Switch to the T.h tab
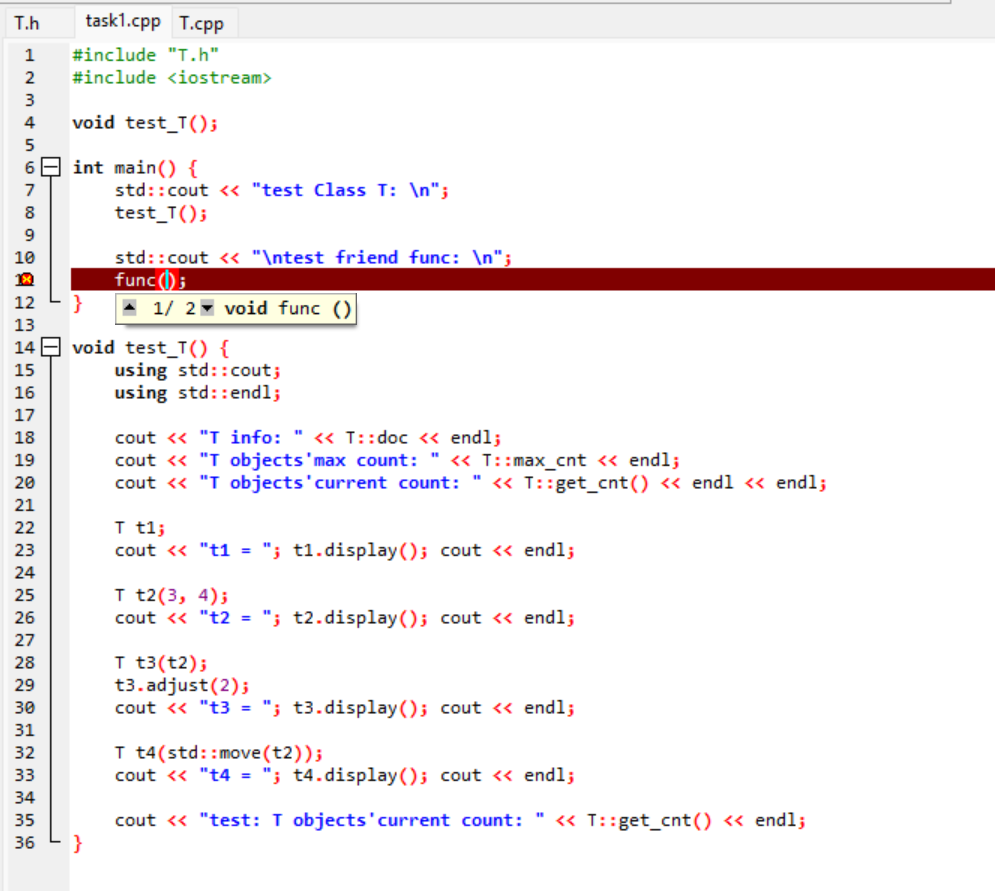995x891 pixels. pos(27,23)
